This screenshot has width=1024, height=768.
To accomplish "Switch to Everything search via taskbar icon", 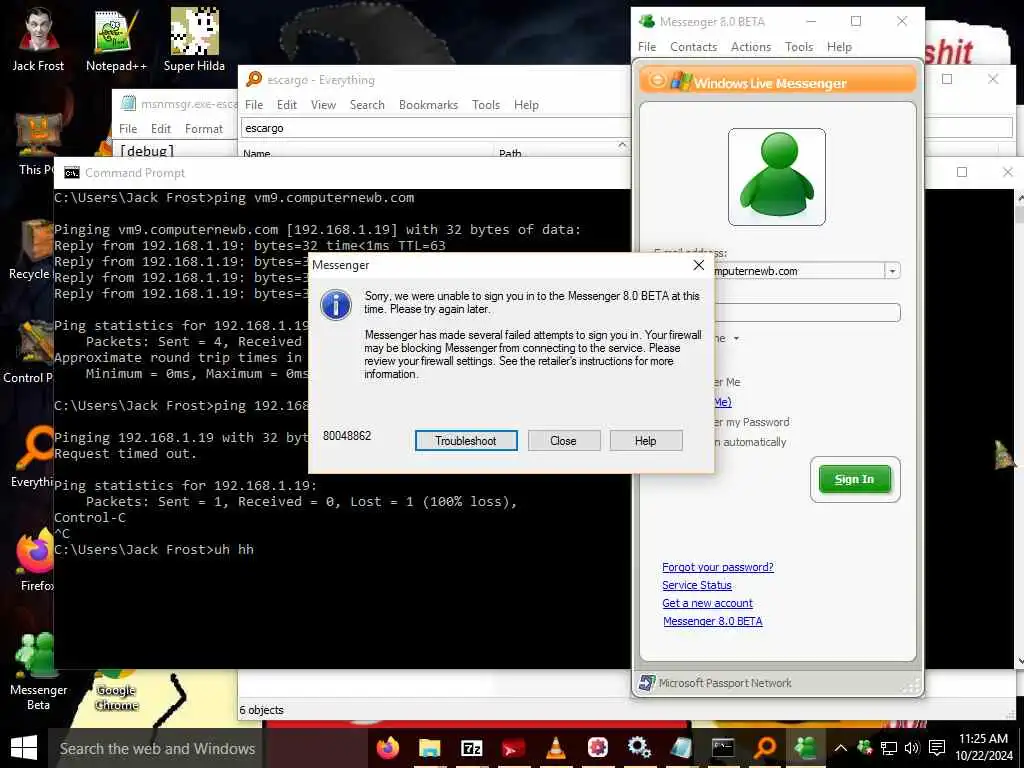I will pyautogui.click(x=765, y=748).
